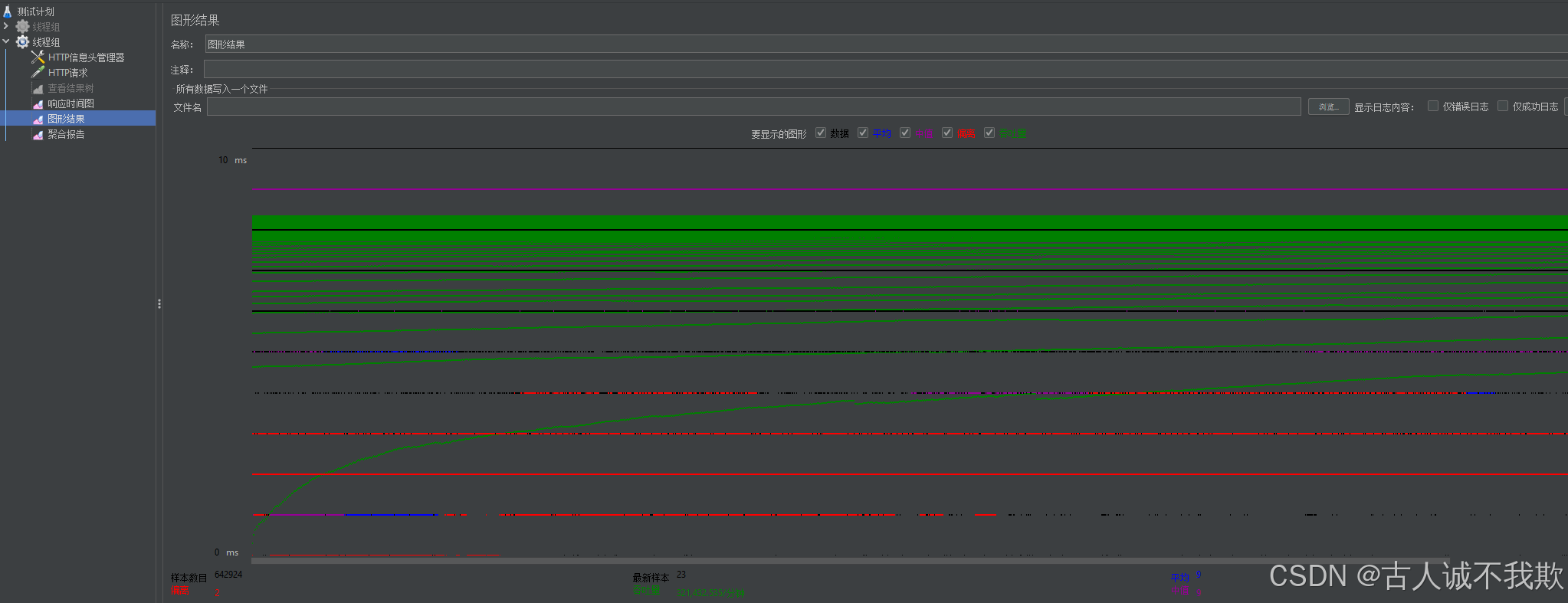This screenshot has height=603, width=1568.
Task: Click the 显示日志内容 label
Action: [1384, 107]
